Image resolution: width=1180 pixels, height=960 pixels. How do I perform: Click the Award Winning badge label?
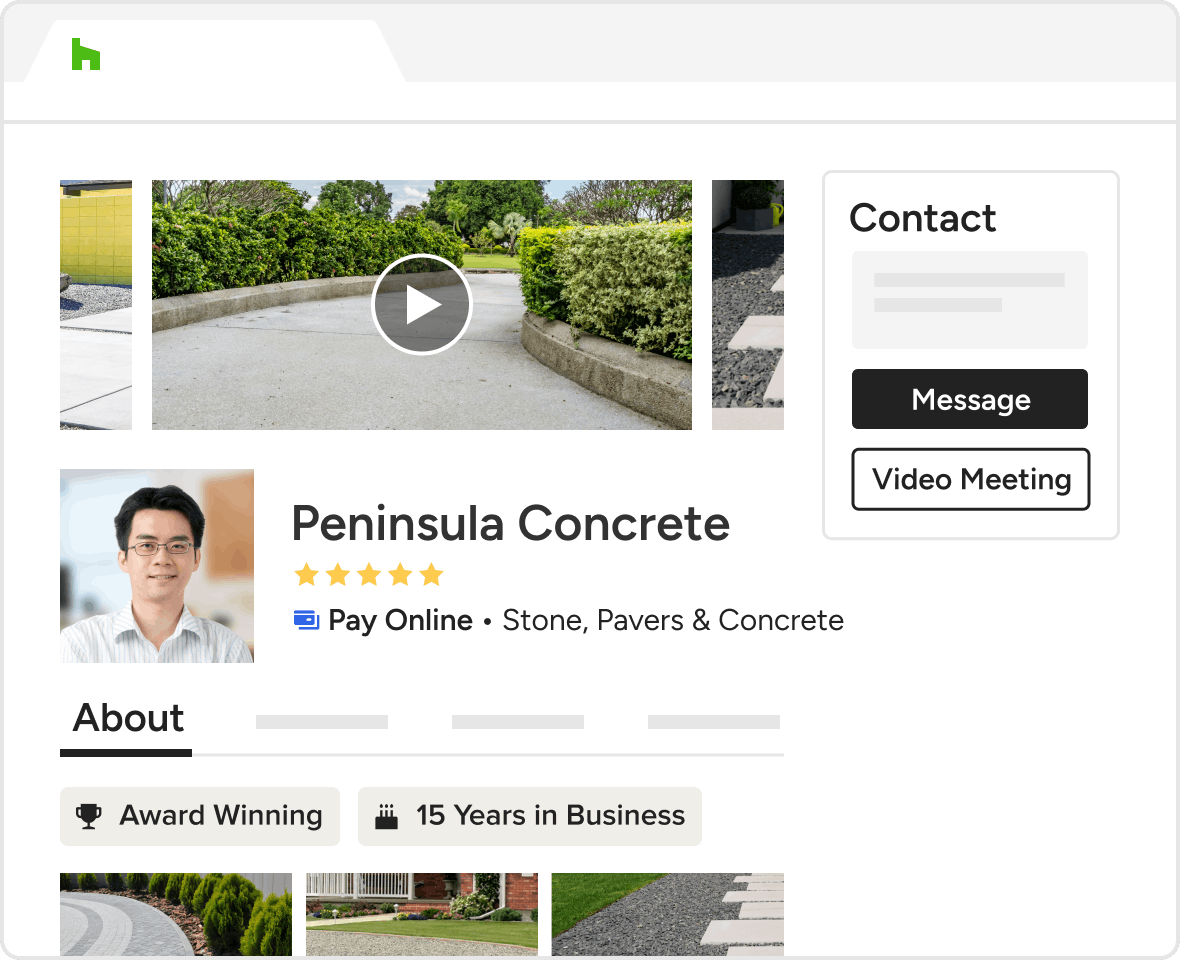click(221, 816)
